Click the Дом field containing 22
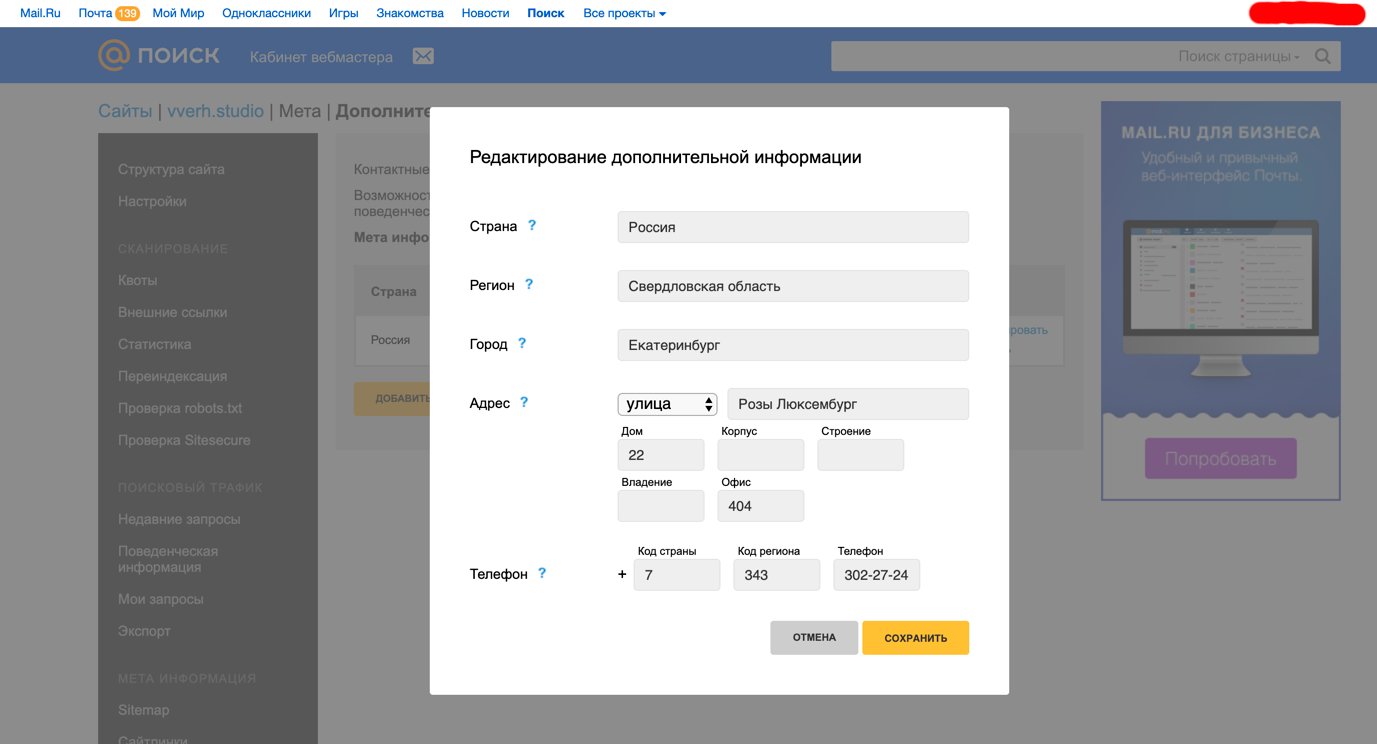The width and height of the screenshot is (1377, 744). click(661, 455)
